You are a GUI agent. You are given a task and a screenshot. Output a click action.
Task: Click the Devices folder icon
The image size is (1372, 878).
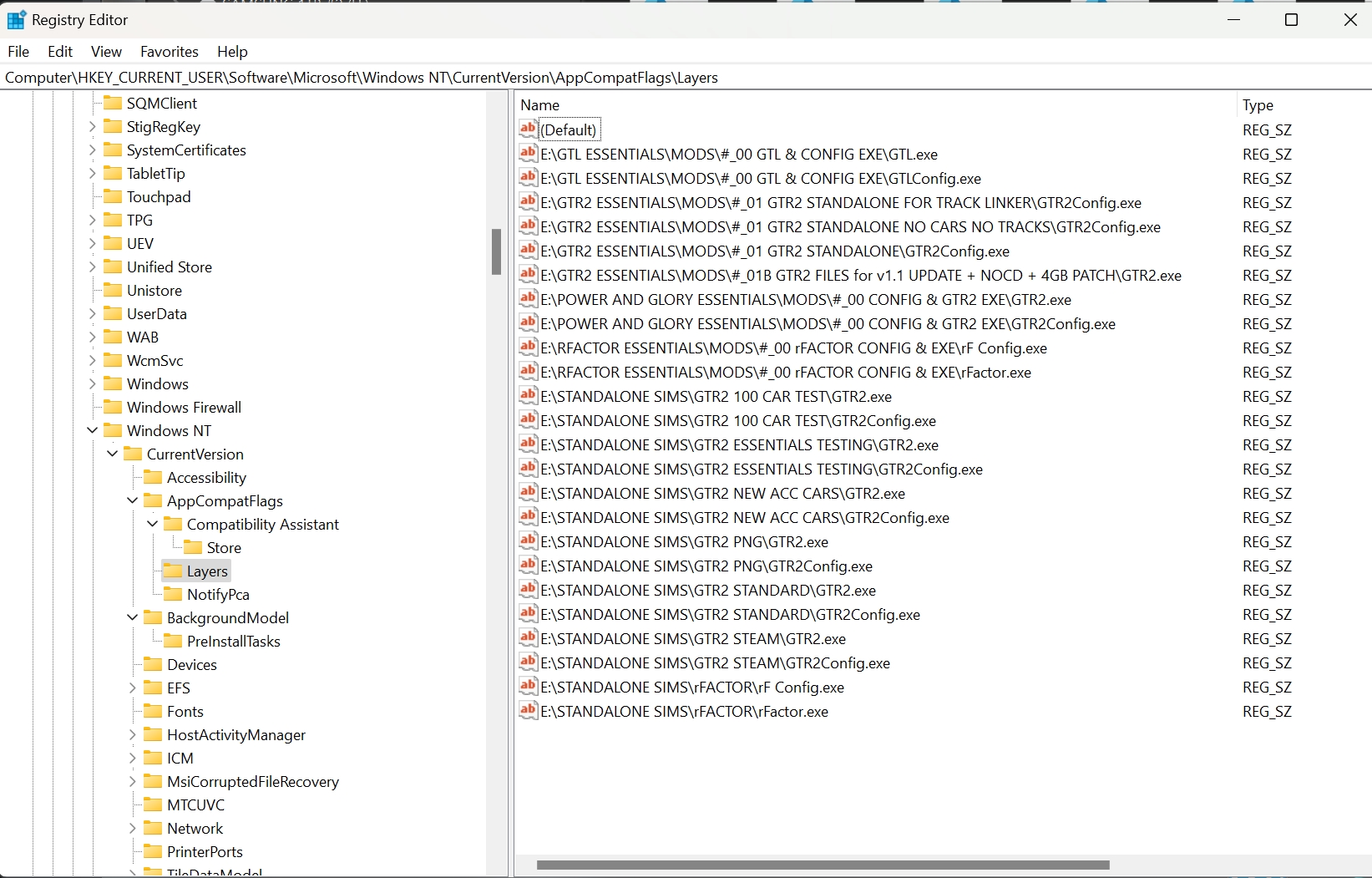point(153,664)
